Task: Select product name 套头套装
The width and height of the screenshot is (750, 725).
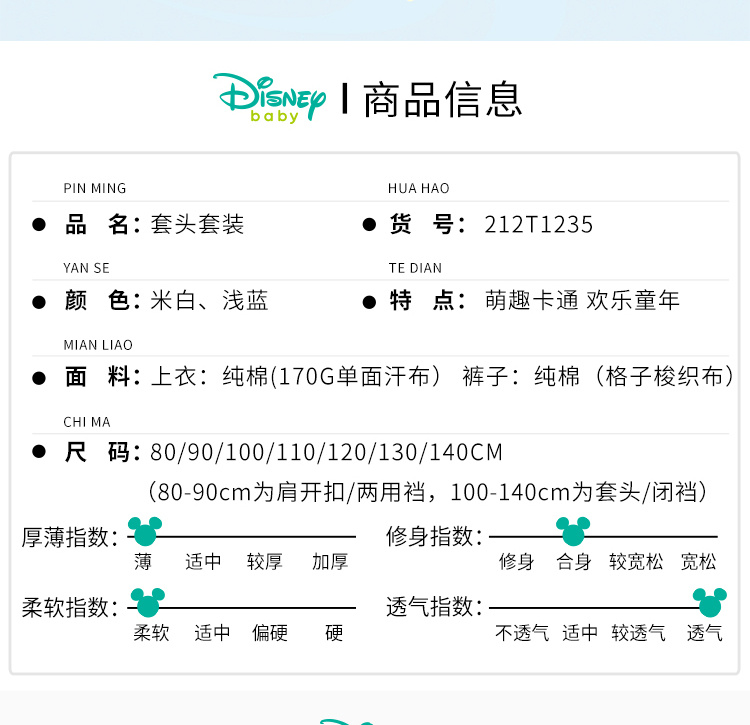Action: tap(198, 224)
